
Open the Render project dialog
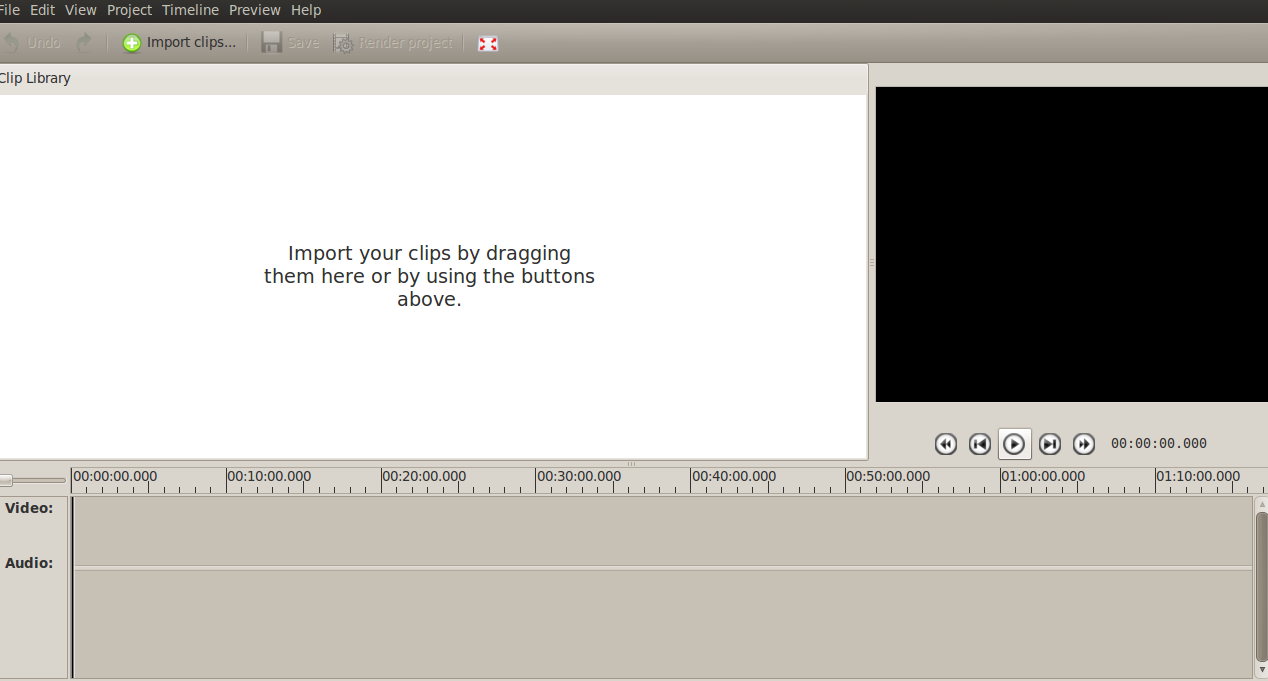393,43
